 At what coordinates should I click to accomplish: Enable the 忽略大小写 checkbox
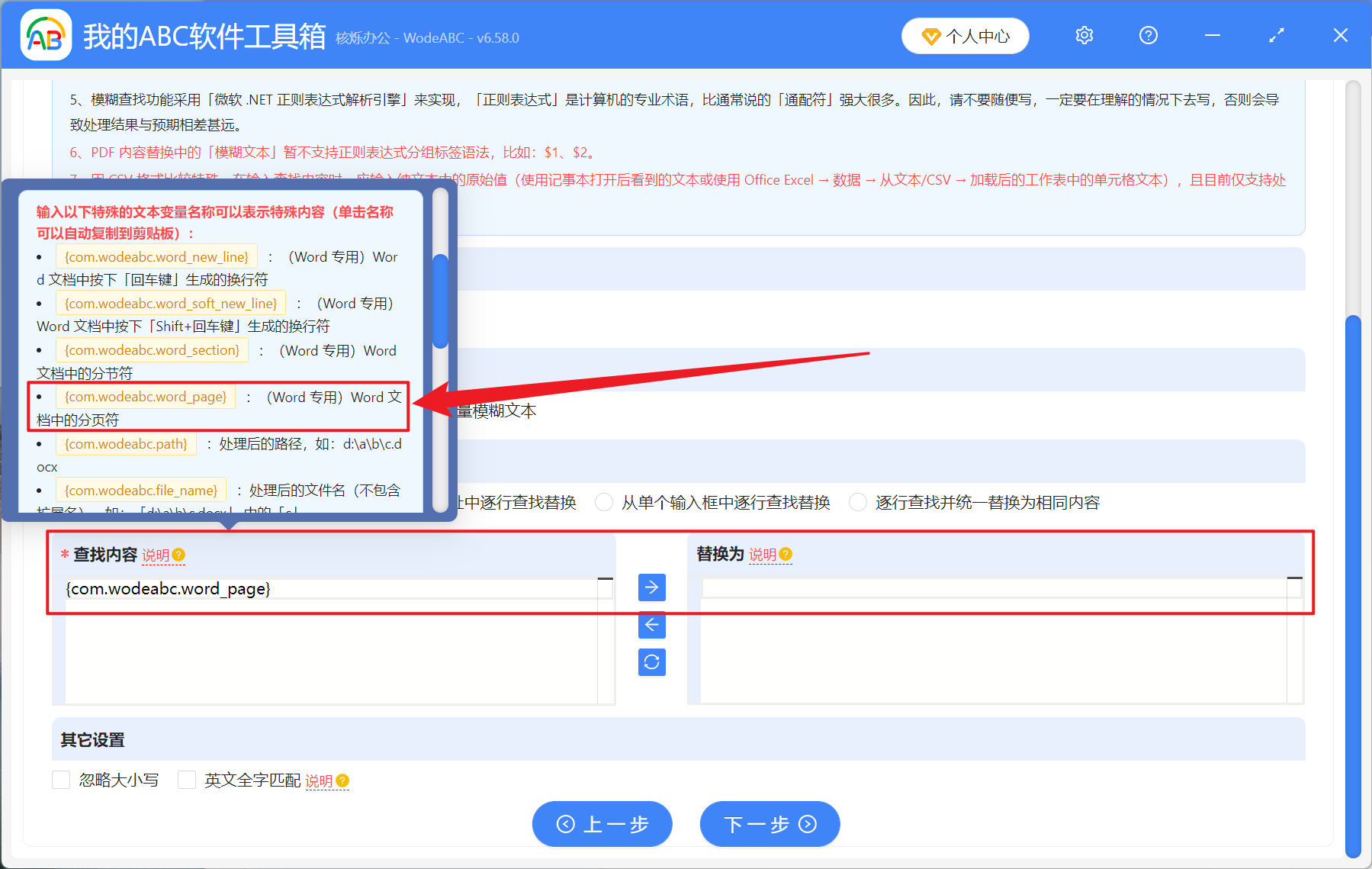pyautogui.click(x=61, y=780)
